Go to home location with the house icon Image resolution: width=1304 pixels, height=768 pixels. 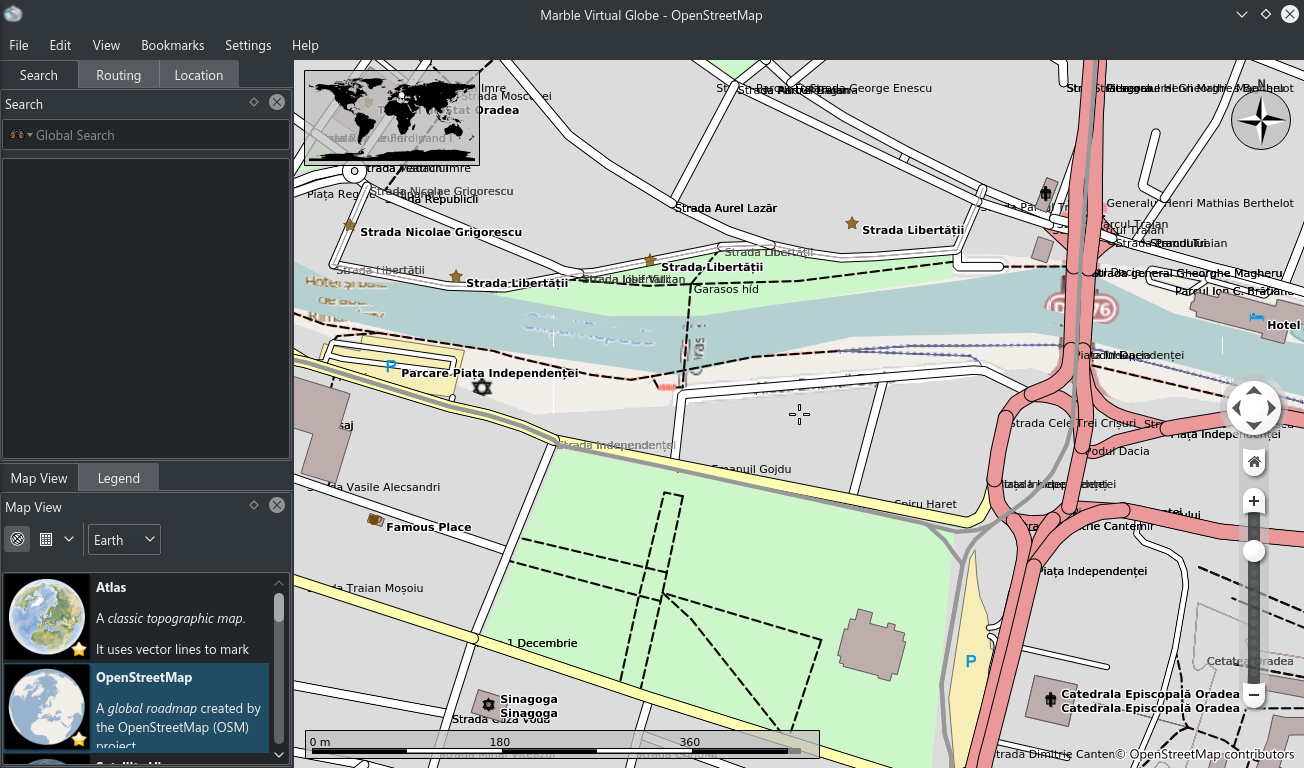pos(1254,462)
